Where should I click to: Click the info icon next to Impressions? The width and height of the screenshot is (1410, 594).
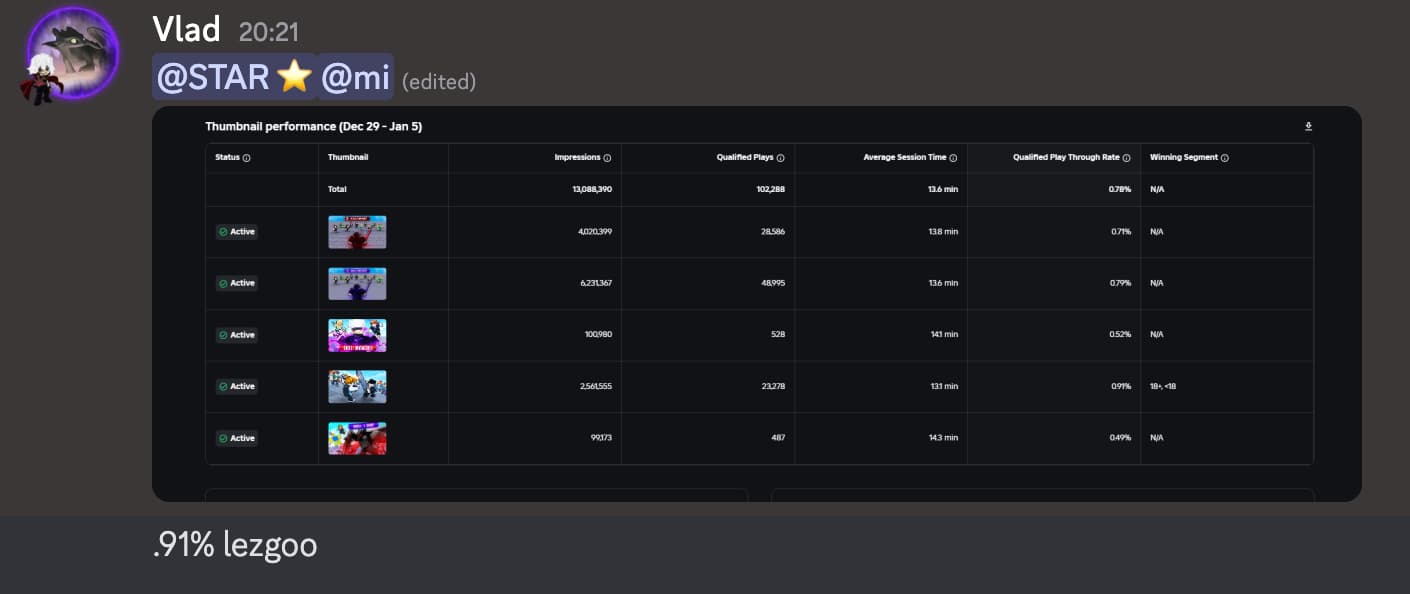click(607, 158)
